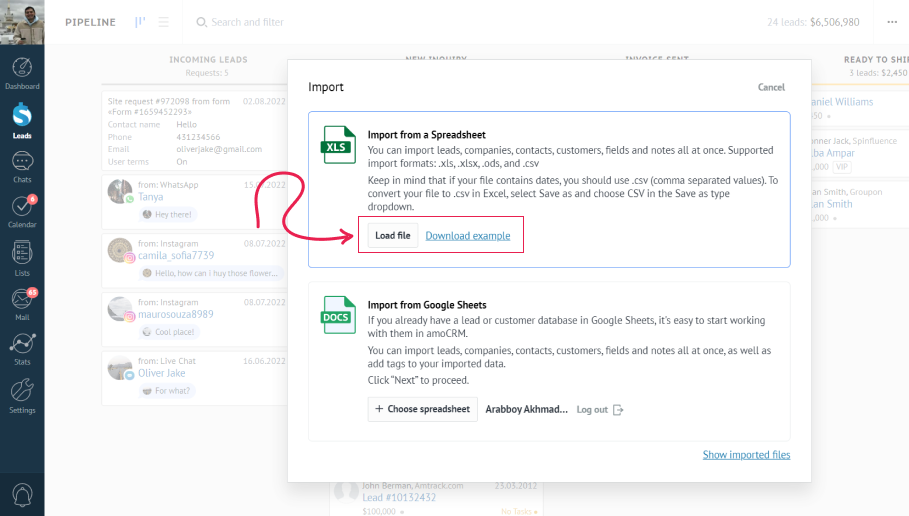
Task: Open the Daniel Williams lead
Action: click(x=842, y=101)
